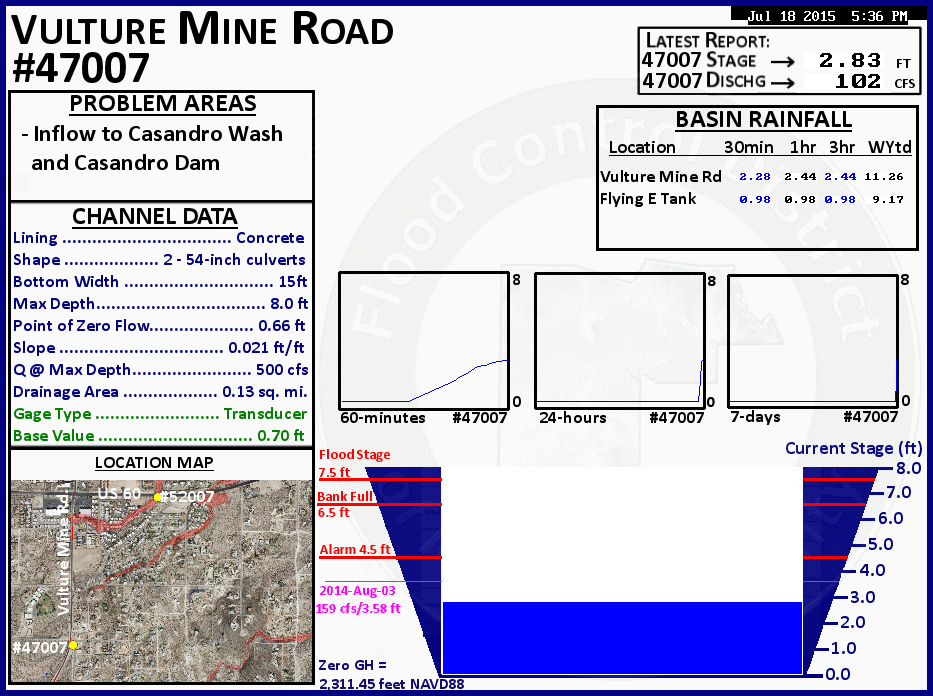
Task: Click the blue water level fill in the channel
Action: pyautogui.click(x=622, y=638)
